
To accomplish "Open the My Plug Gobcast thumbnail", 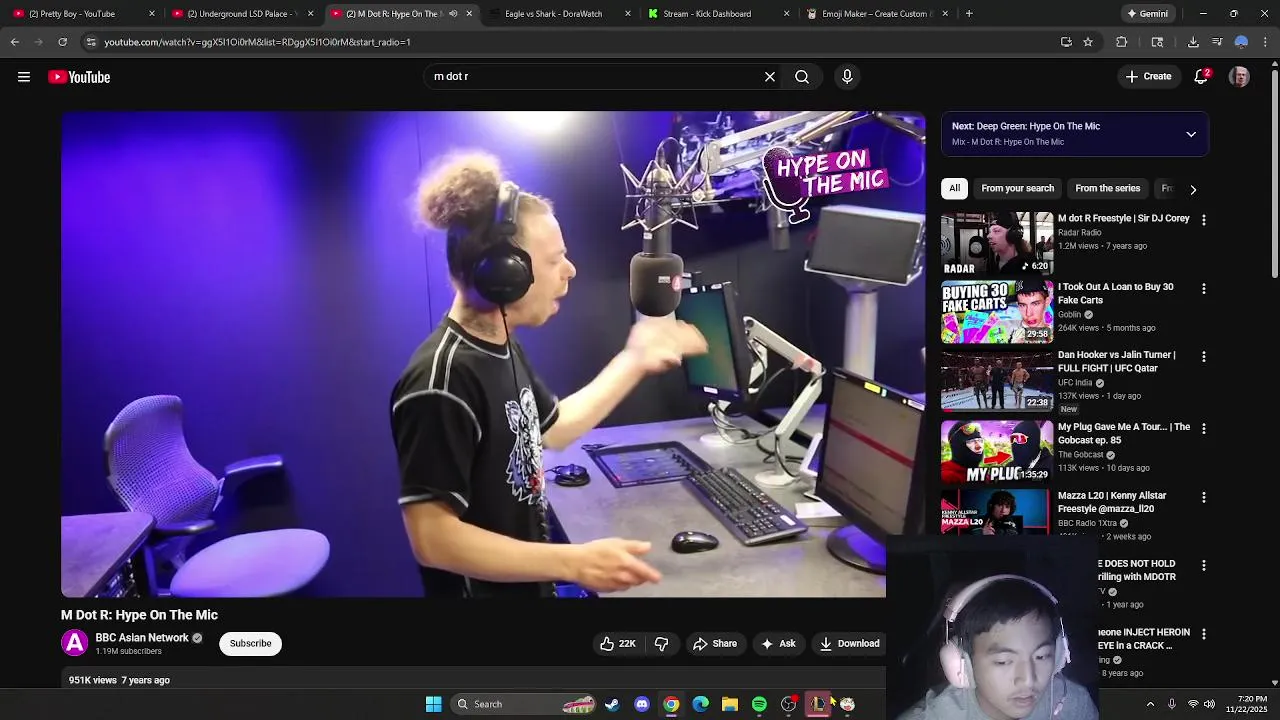I will pos(997,451).
